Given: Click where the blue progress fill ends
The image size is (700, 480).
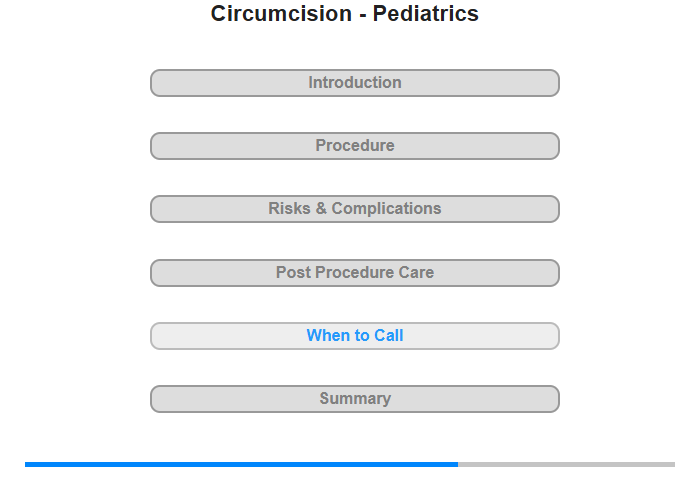Looking at the screenshot, I should [458, 464].
